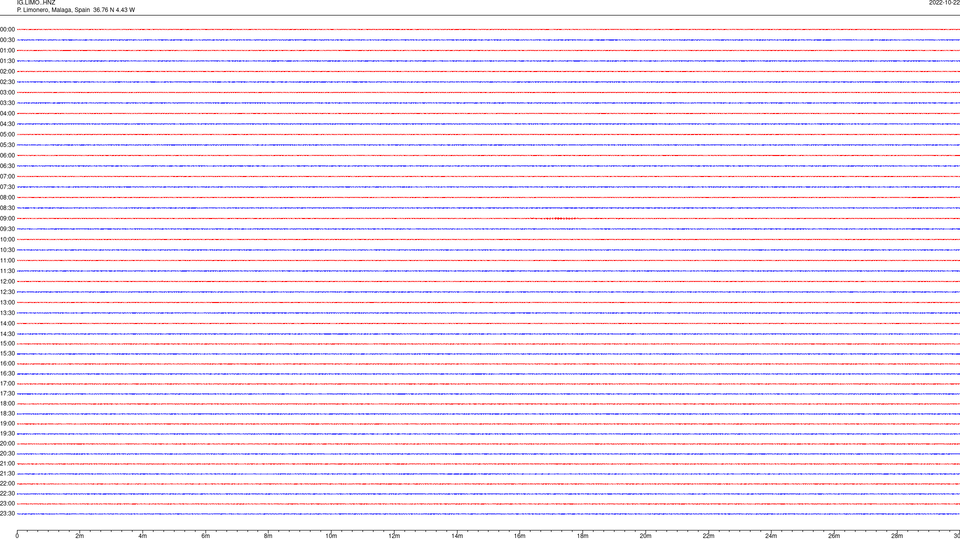Image resolution: width=960 pixels, height=540 pixels.
Task: Click the 13:30 row label
Action: tap(7, 313)
